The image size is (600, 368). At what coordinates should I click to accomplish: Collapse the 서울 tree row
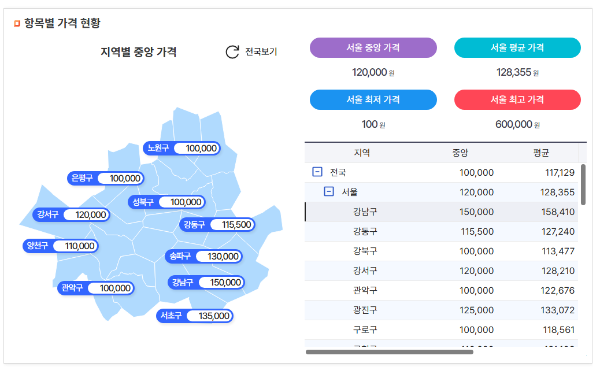[329, 191]
